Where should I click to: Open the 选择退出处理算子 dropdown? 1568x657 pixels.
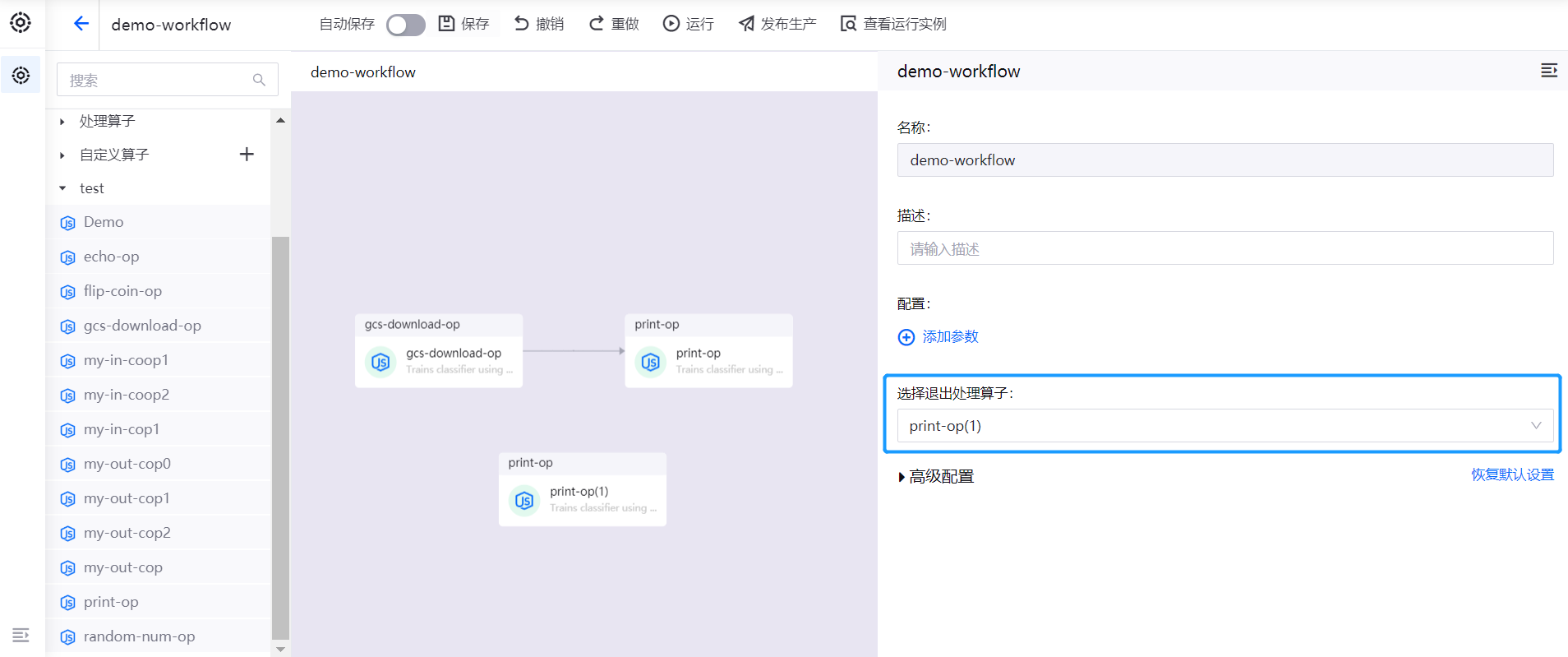tap(1224, 426)
